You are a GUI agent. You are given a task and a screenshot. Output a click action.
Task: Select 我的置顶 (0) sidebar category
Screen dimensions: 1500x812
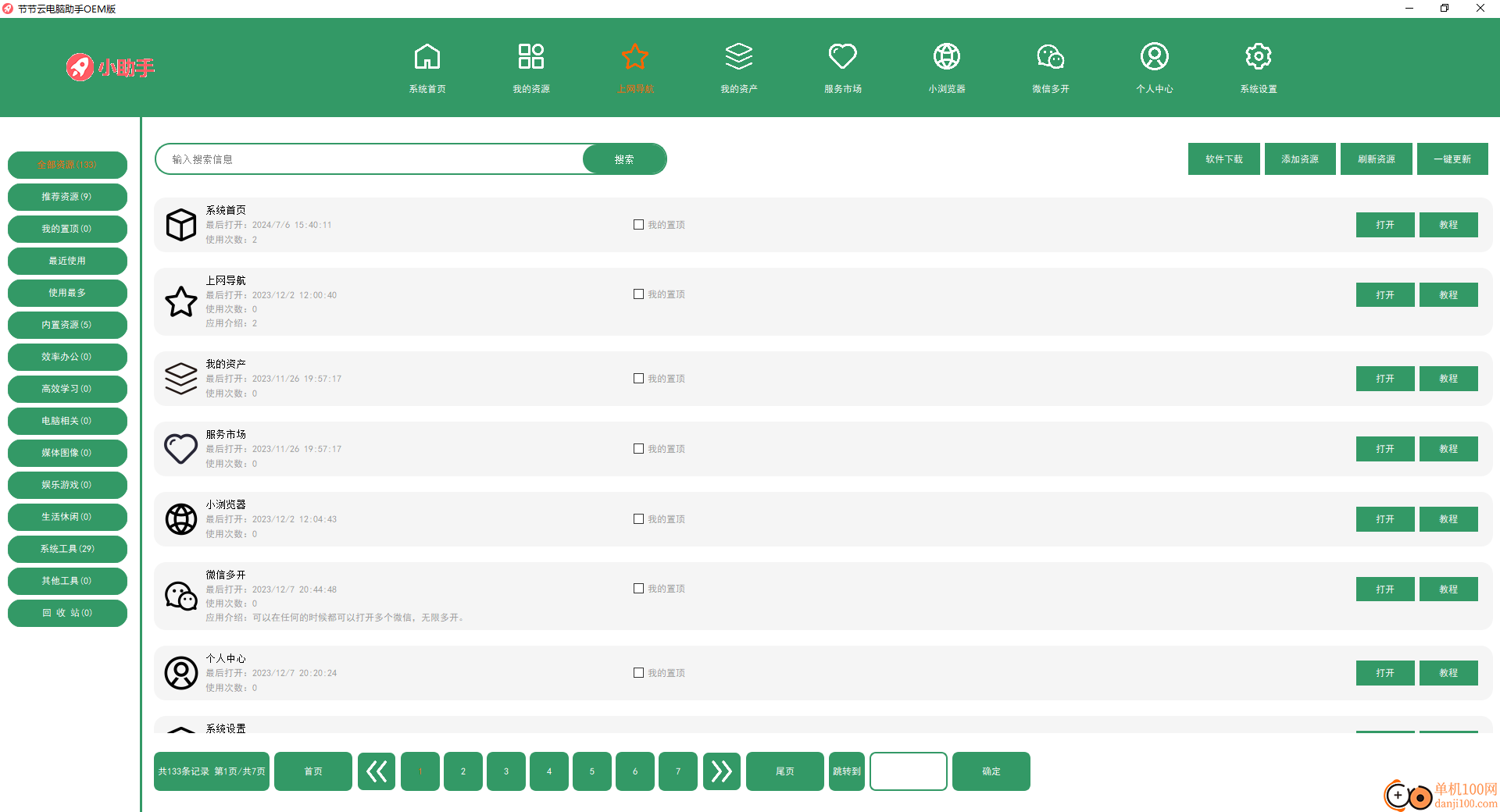click(67, 229)
